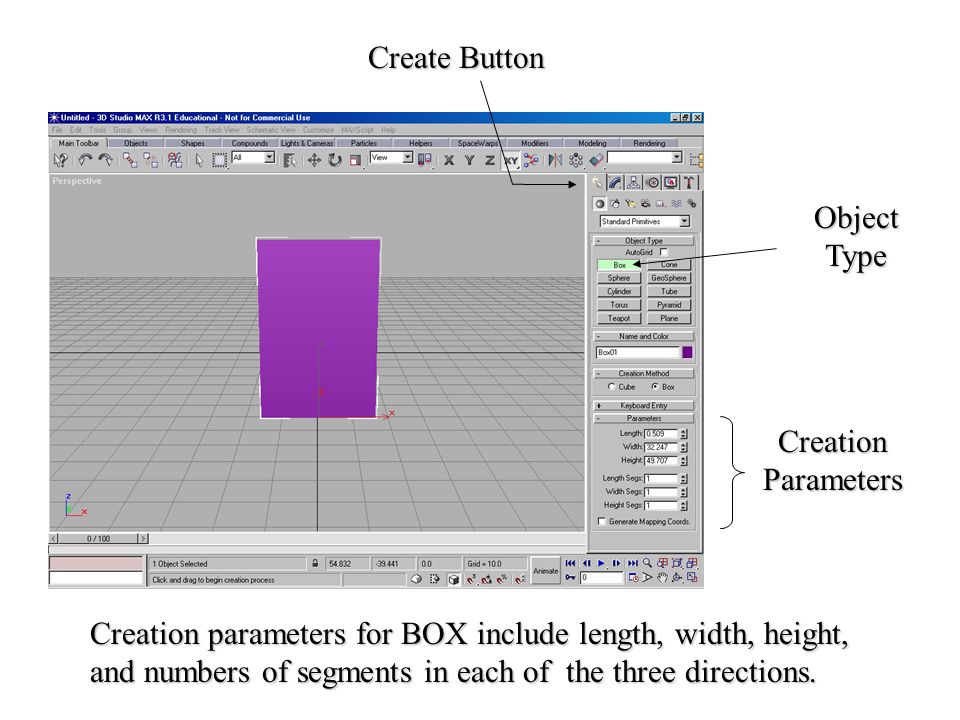The height and width of the screenshot is (720, 960).
Task: Click the Select by Name icon
Action: 290,160
